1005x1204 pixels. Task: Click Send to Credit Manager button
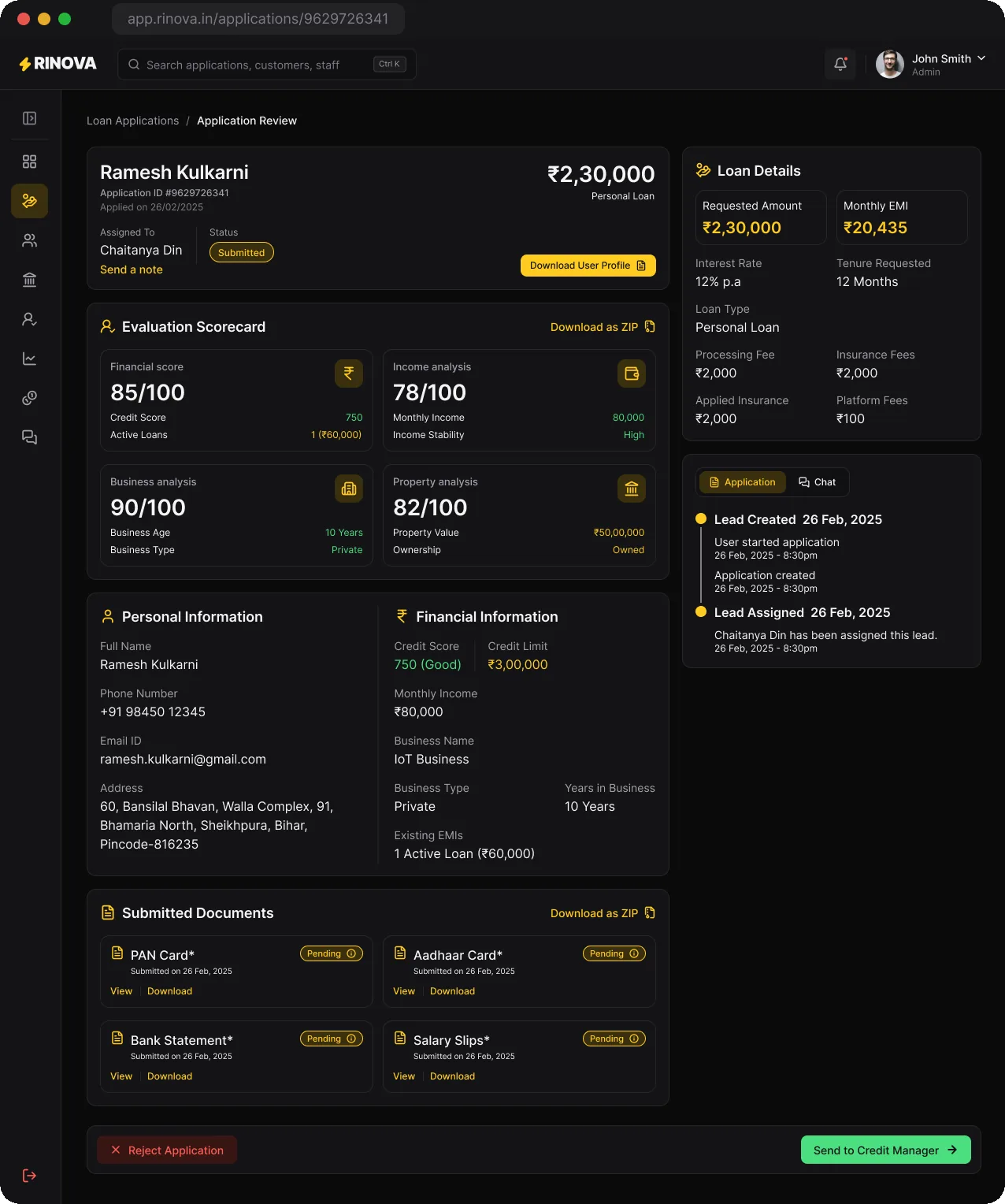(x=886, y=1150)
